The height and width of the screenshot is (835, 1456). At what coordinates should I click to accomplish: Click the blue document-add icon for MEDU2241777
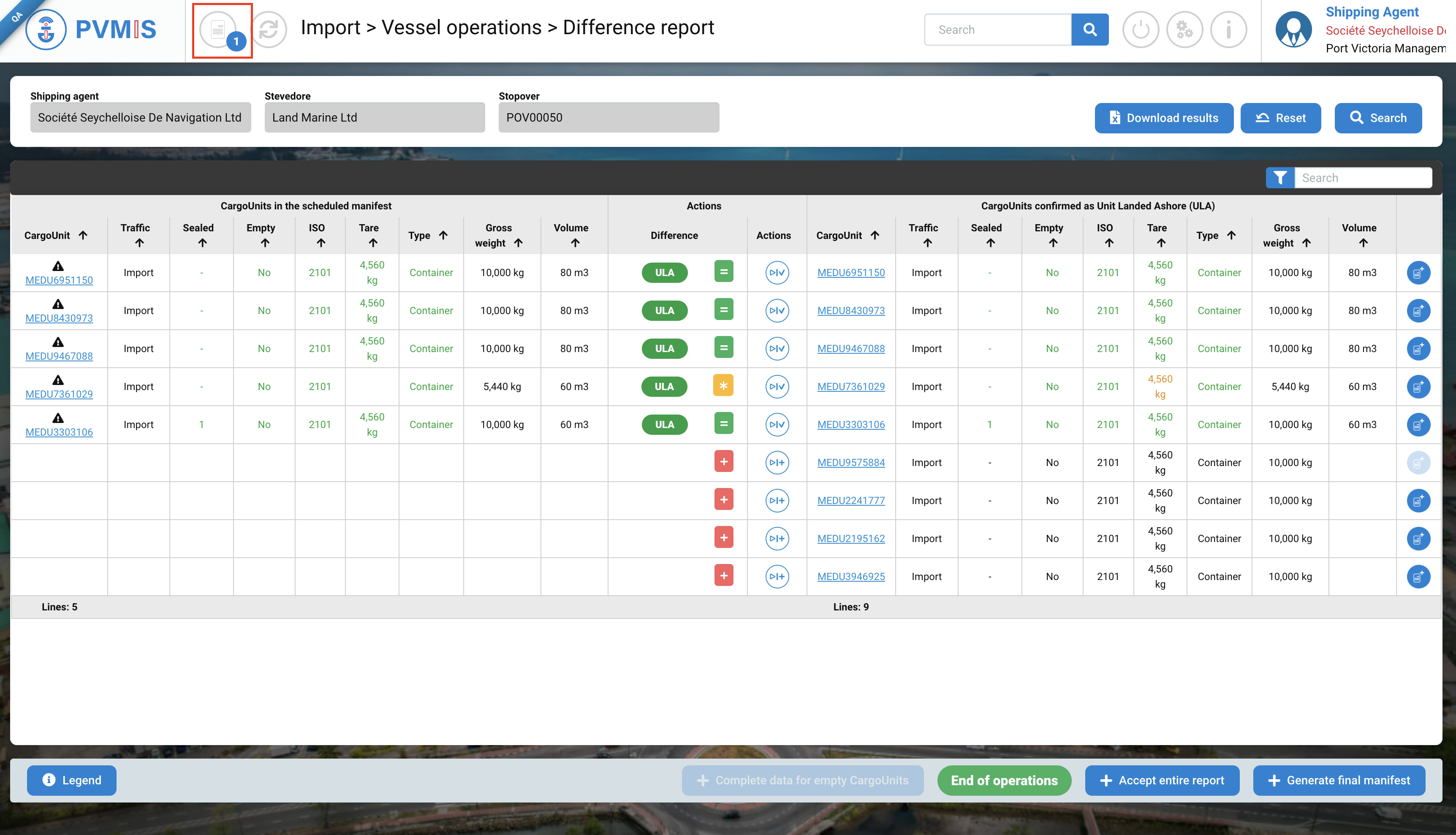click(1418, 501)
